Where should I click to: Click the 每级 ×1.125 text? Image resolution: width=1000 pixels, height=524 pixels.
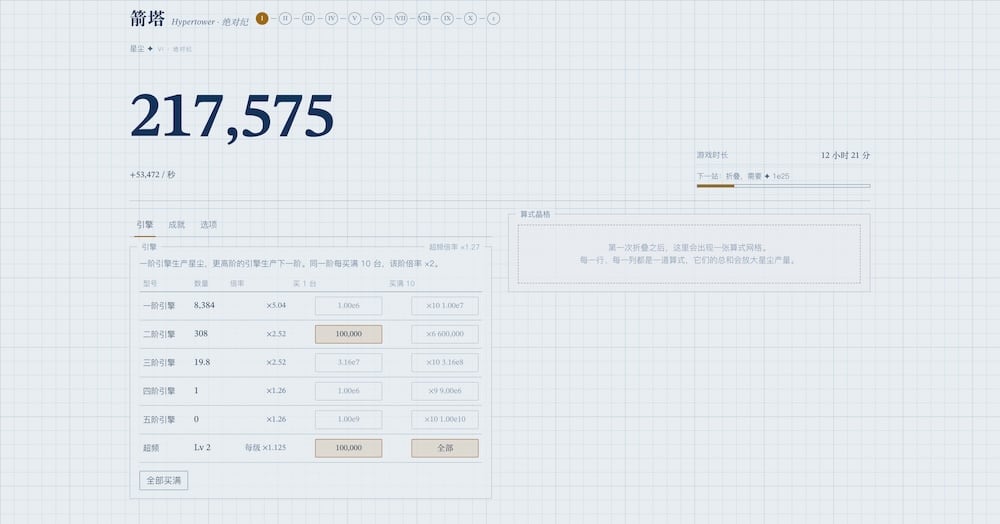265,448
